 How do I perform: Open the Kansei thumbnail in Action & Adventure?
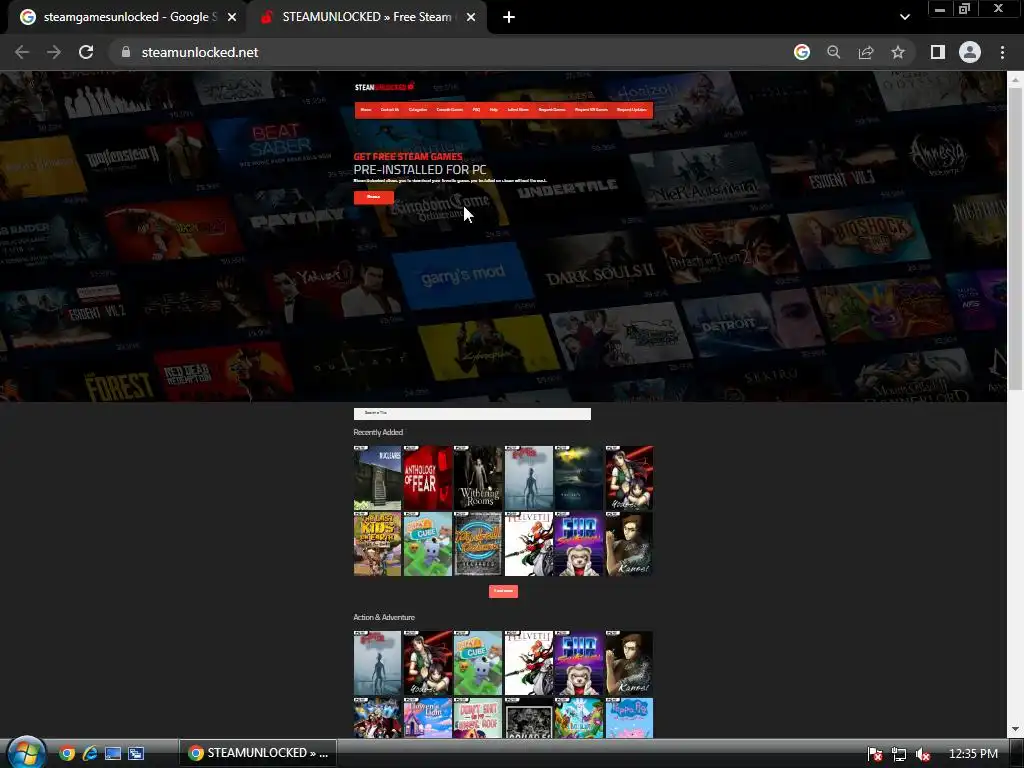pos(629,663)
